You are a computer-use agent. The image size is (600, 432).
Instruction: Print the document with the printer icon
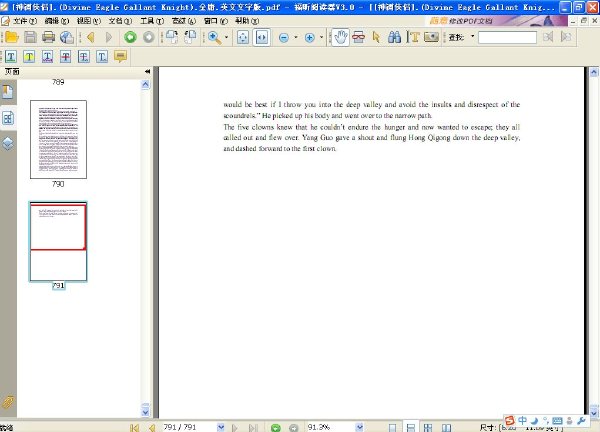pos(48,37)
